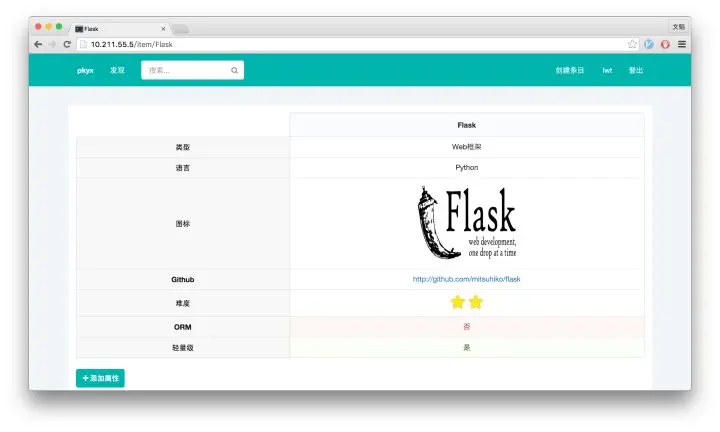The height and width of the screenshot is (432, 720).
Task: Click the first yellow difficulty star
Action: pos(458,302)
